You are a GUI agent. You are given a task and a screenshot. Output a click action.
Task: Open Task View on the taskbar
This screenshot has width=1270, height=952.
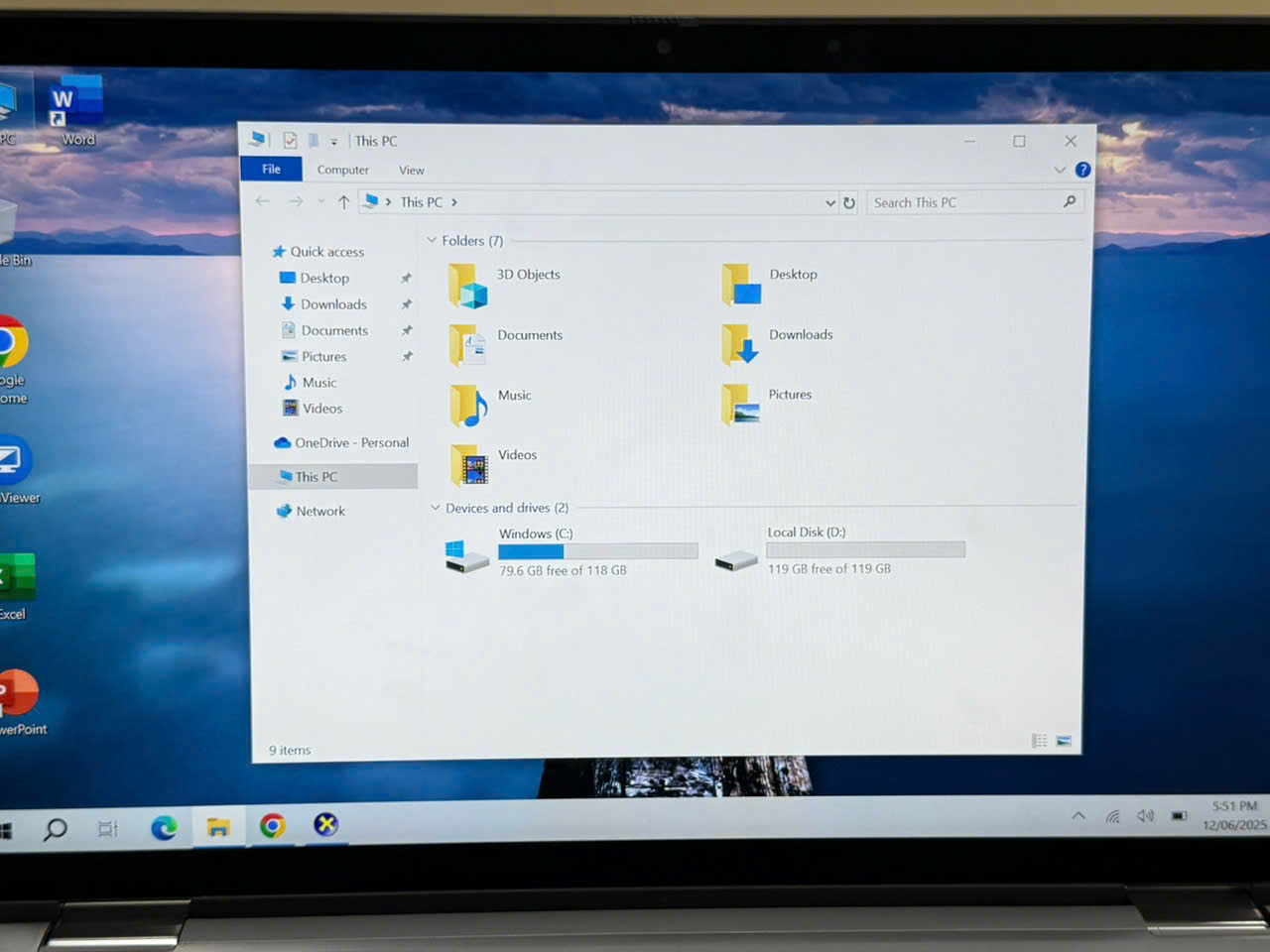click(x=107, y=828)
